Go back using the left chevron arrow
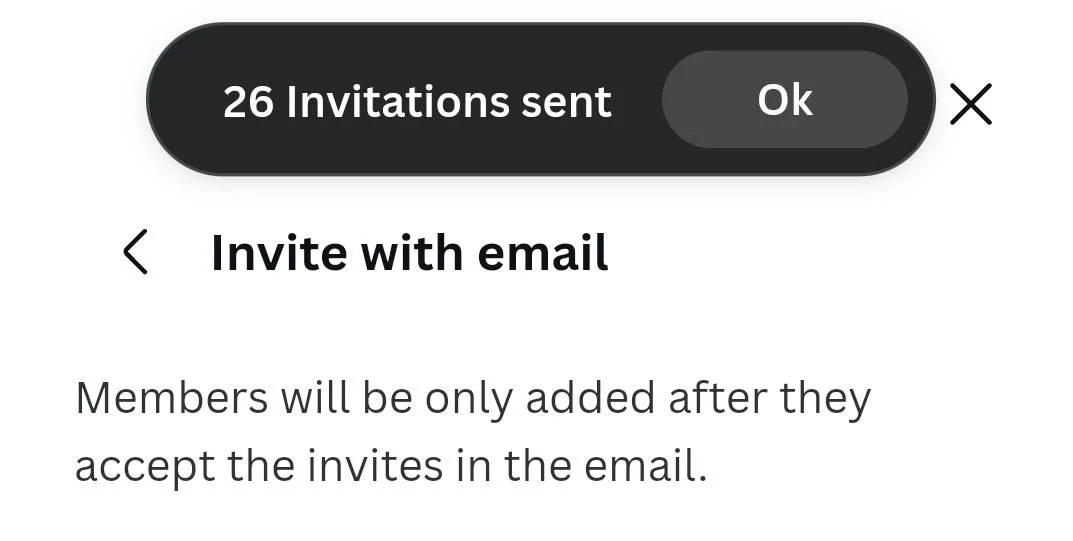Viewport: 1073px width, 541px height. pyautogui.click(x=135, y=252)
